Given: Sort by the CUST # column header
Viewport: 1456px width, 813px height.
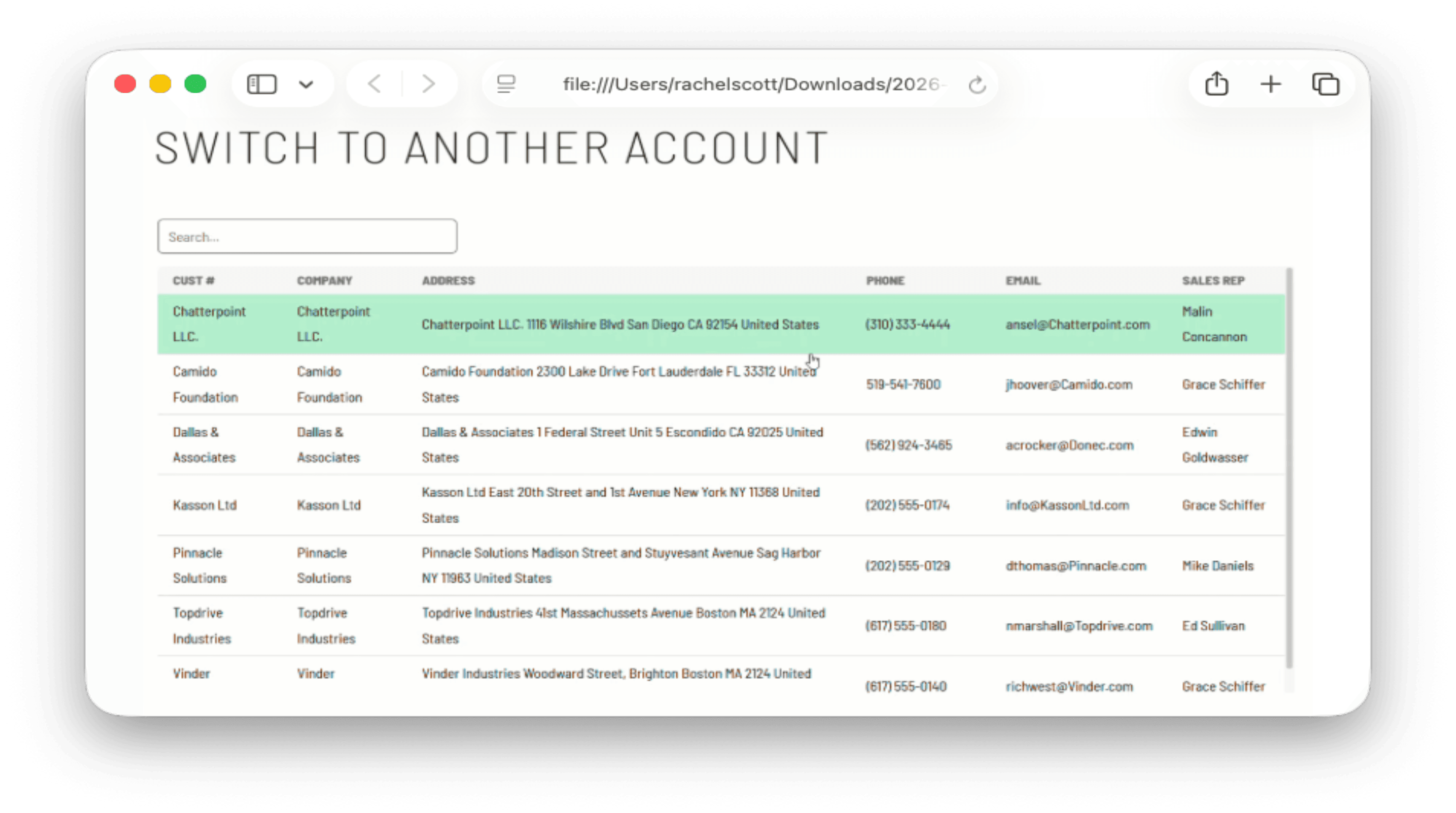Looking at the screenshot, I should tap(193, 281).
